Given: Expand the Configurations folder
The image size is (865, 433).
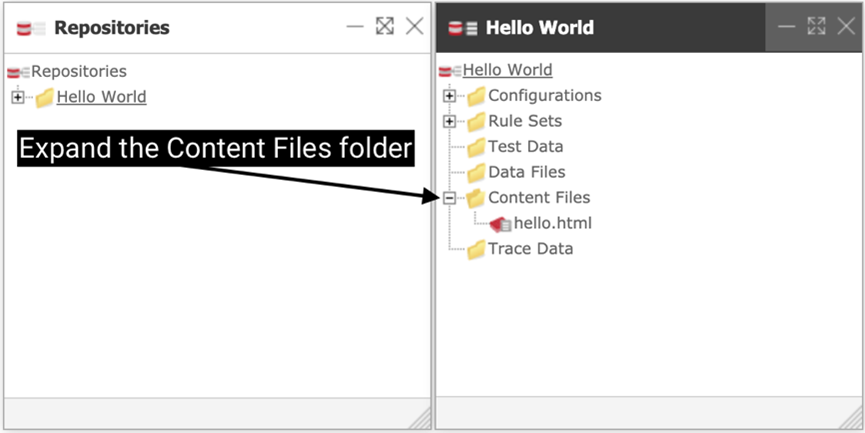Looking at the screenshot, I should click(449, 96).
